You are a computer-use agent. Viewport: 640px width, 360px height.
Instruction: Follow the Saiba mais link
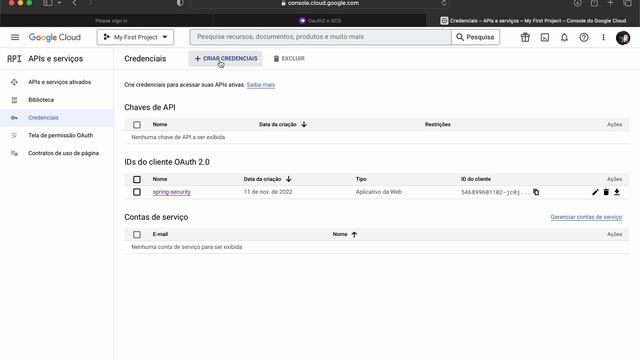click(261, 85)
